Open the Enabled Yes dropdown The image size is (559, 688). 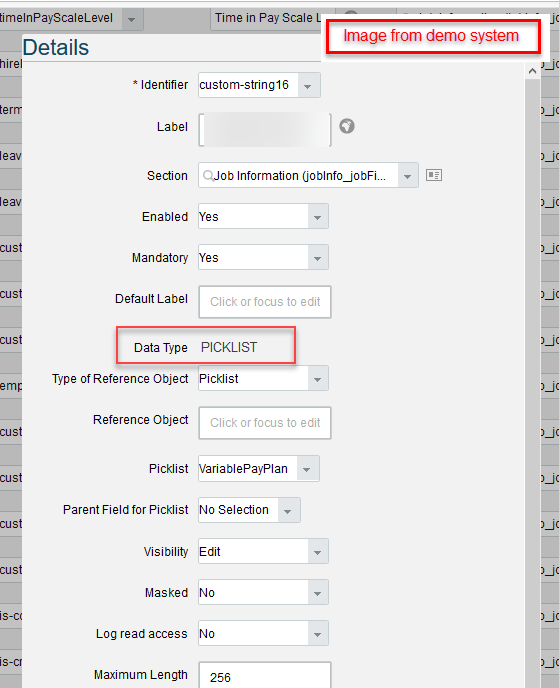pos(318,217)
